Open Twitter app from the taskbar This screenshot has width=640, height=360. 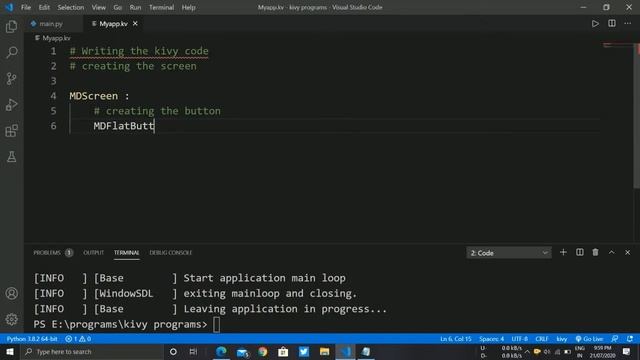pyautogui.click(x=304, y=351)
